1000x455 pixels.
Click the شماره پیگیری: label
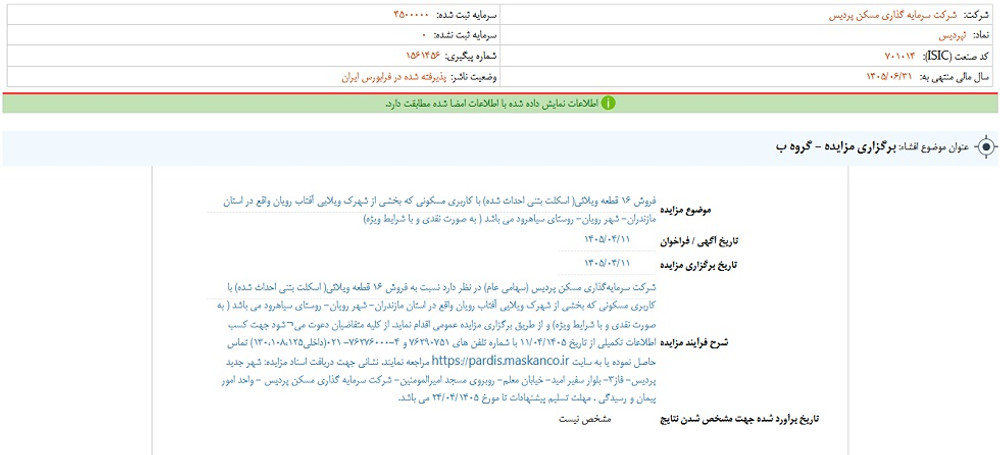tap(472, 56)
